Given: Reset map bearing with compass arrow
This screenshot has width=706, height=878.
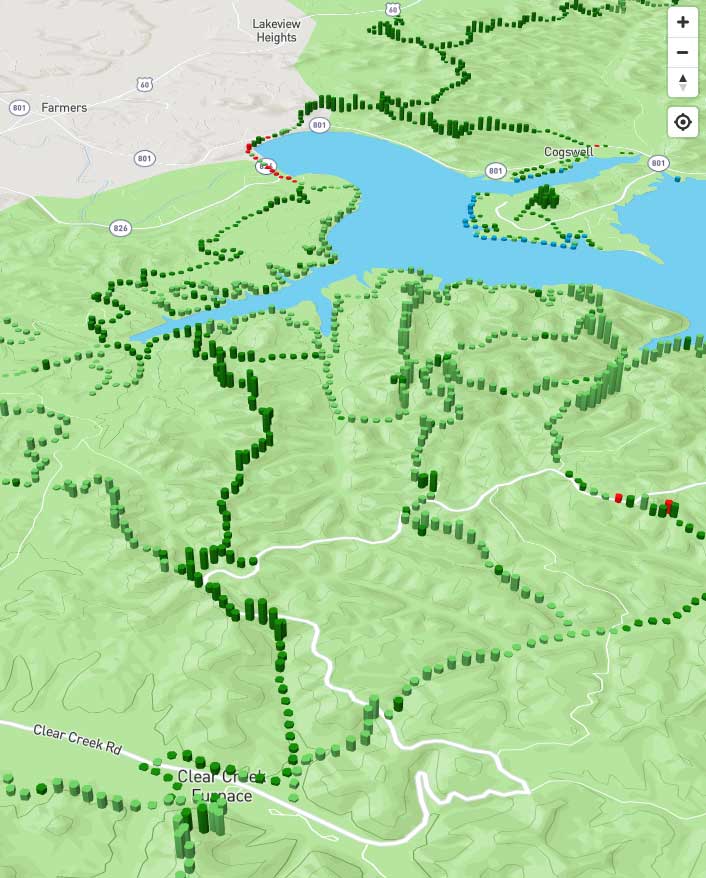Looking at the screenshot, I should tap(682, 83).
